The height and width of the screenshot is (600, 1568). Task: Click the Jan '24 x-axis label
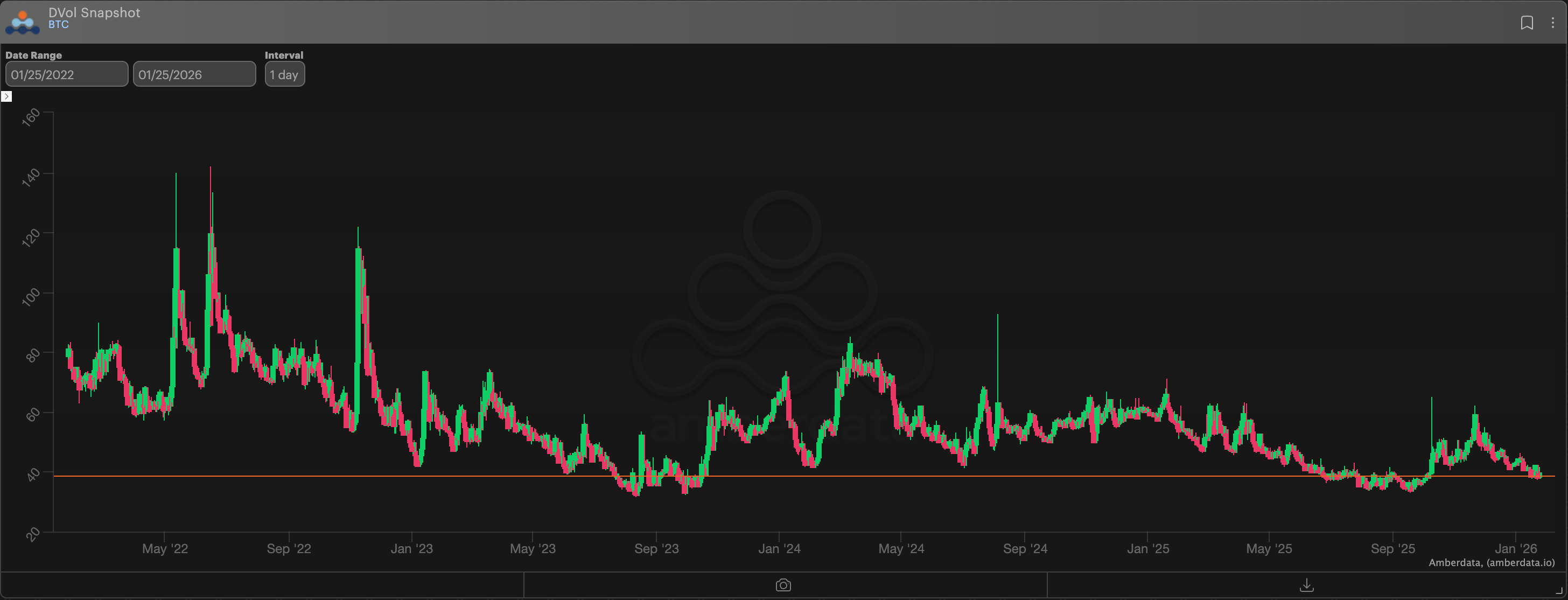(x=779, y=548)
